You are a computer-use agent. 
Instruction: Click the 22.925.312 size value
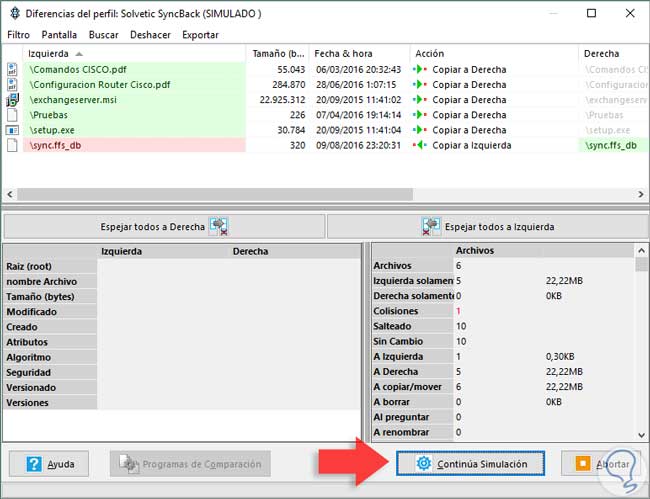282,100
